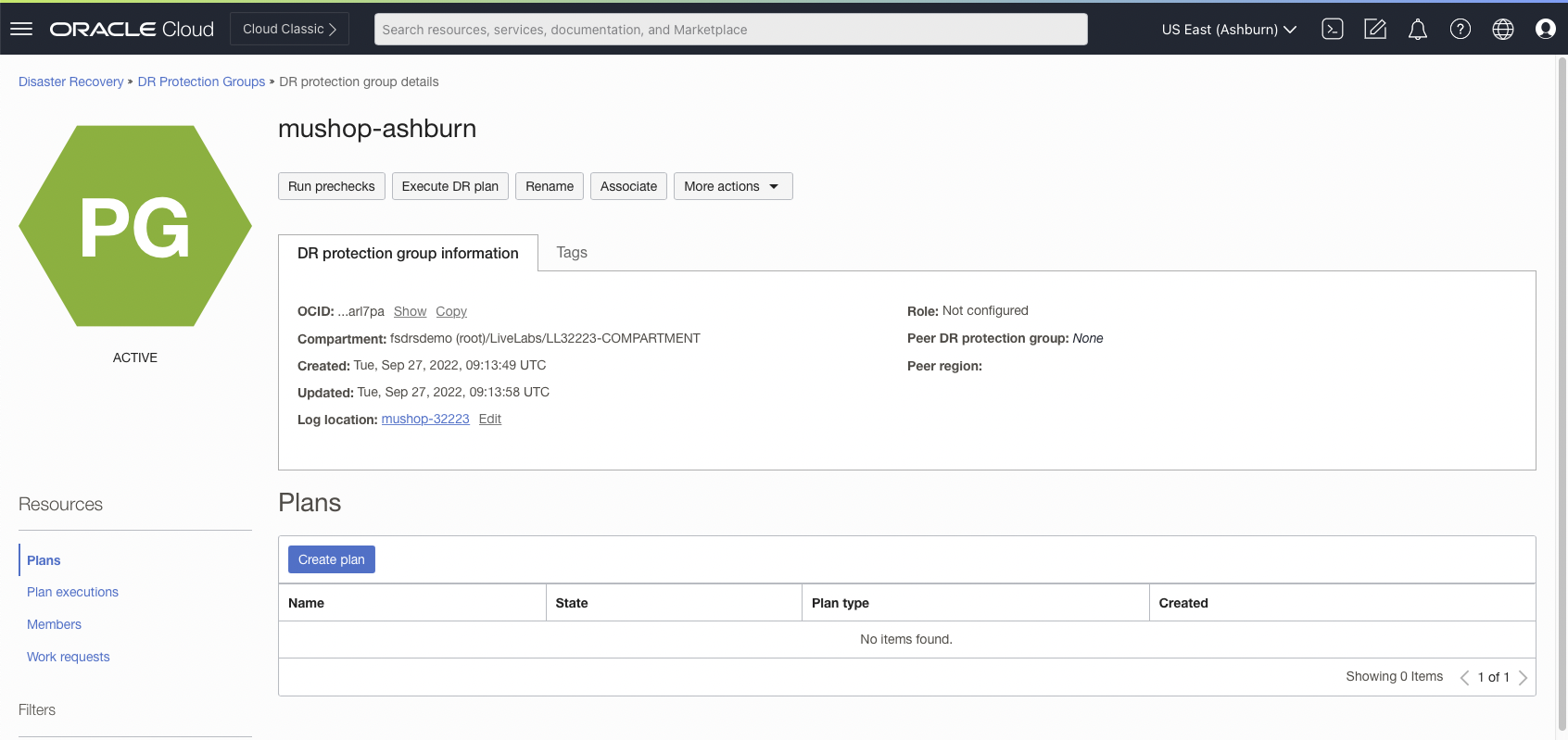Switch to the Tags tab
This screenshot has height=740, width=1568.
point(571,252)
